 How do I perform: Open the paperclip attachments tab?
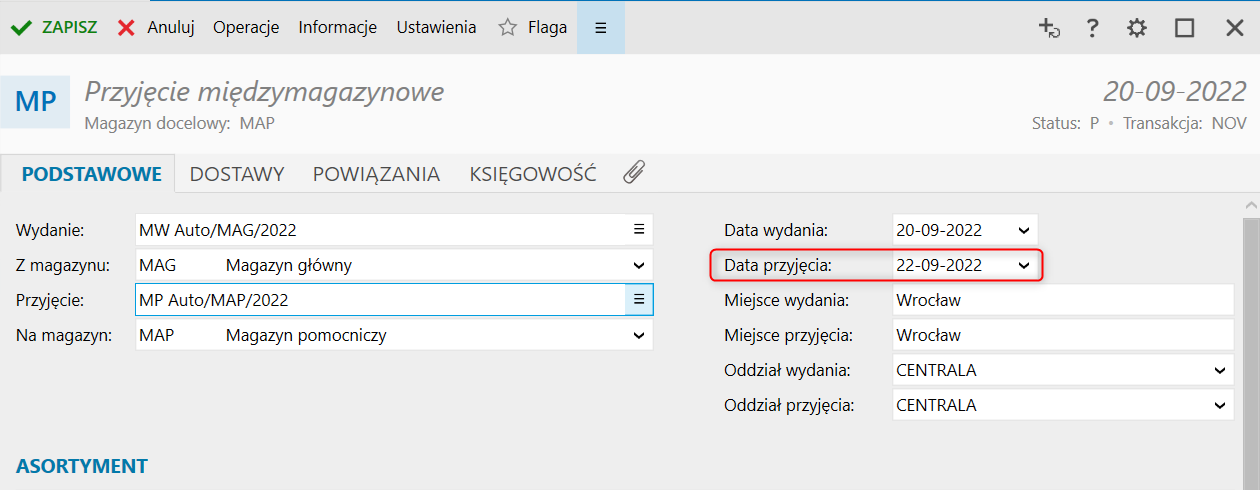(x=633, y=173)
